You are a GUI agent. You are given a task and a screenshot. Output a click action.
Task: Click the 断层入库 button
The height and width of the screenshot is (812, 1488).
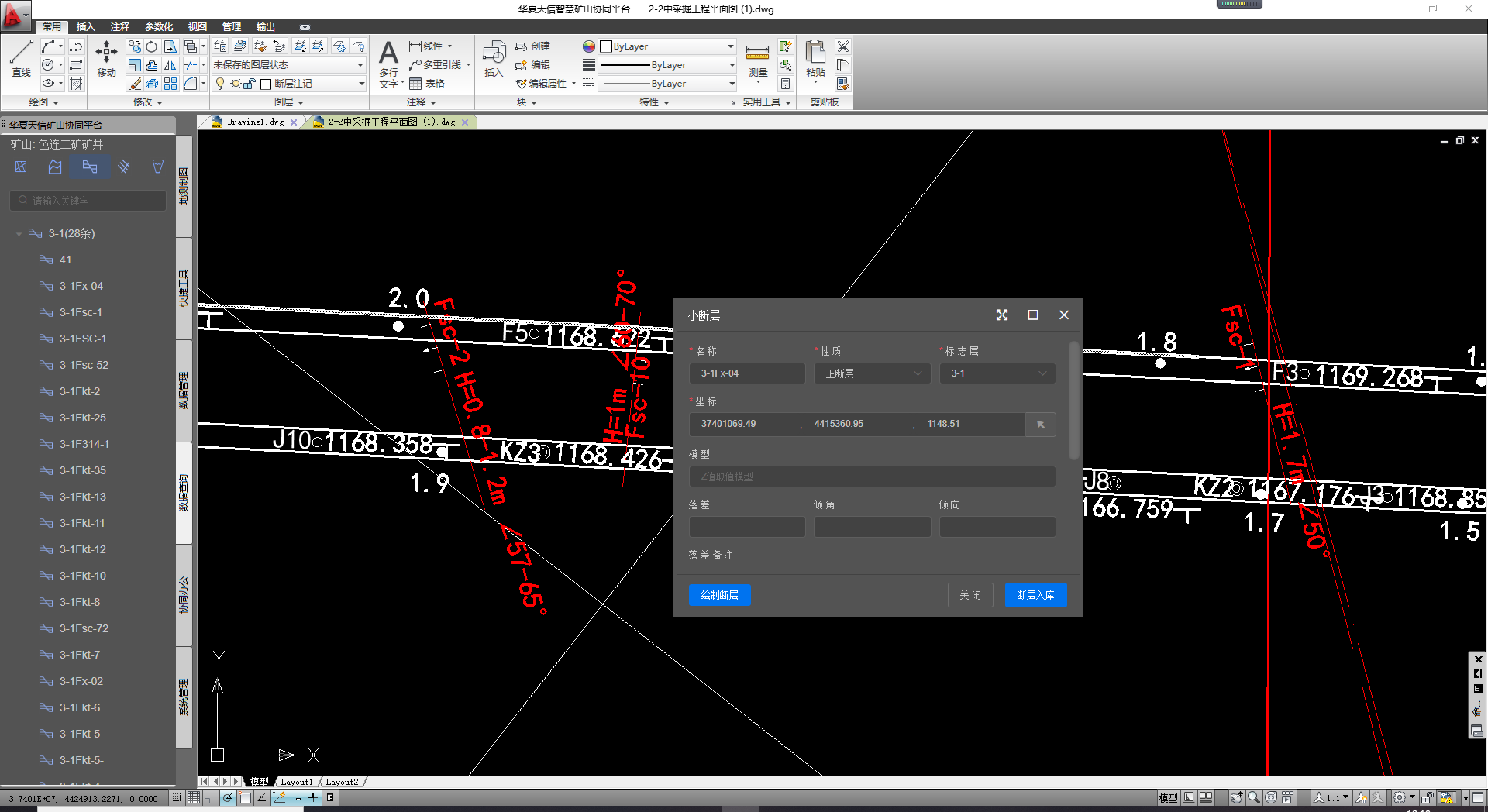(1035, 595)
